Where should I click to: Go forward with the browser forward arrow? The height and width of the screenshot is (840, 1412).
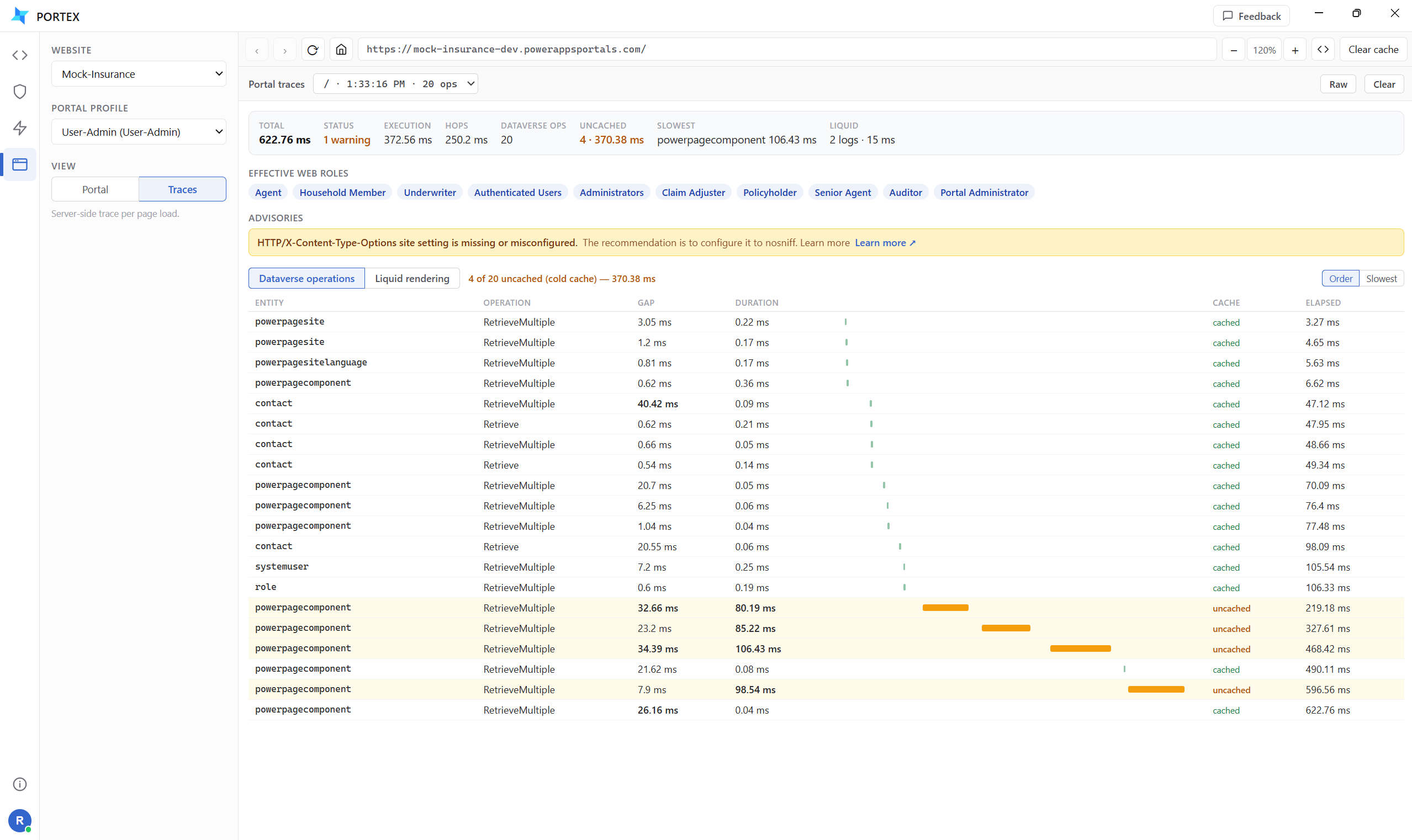pos(285,50)
